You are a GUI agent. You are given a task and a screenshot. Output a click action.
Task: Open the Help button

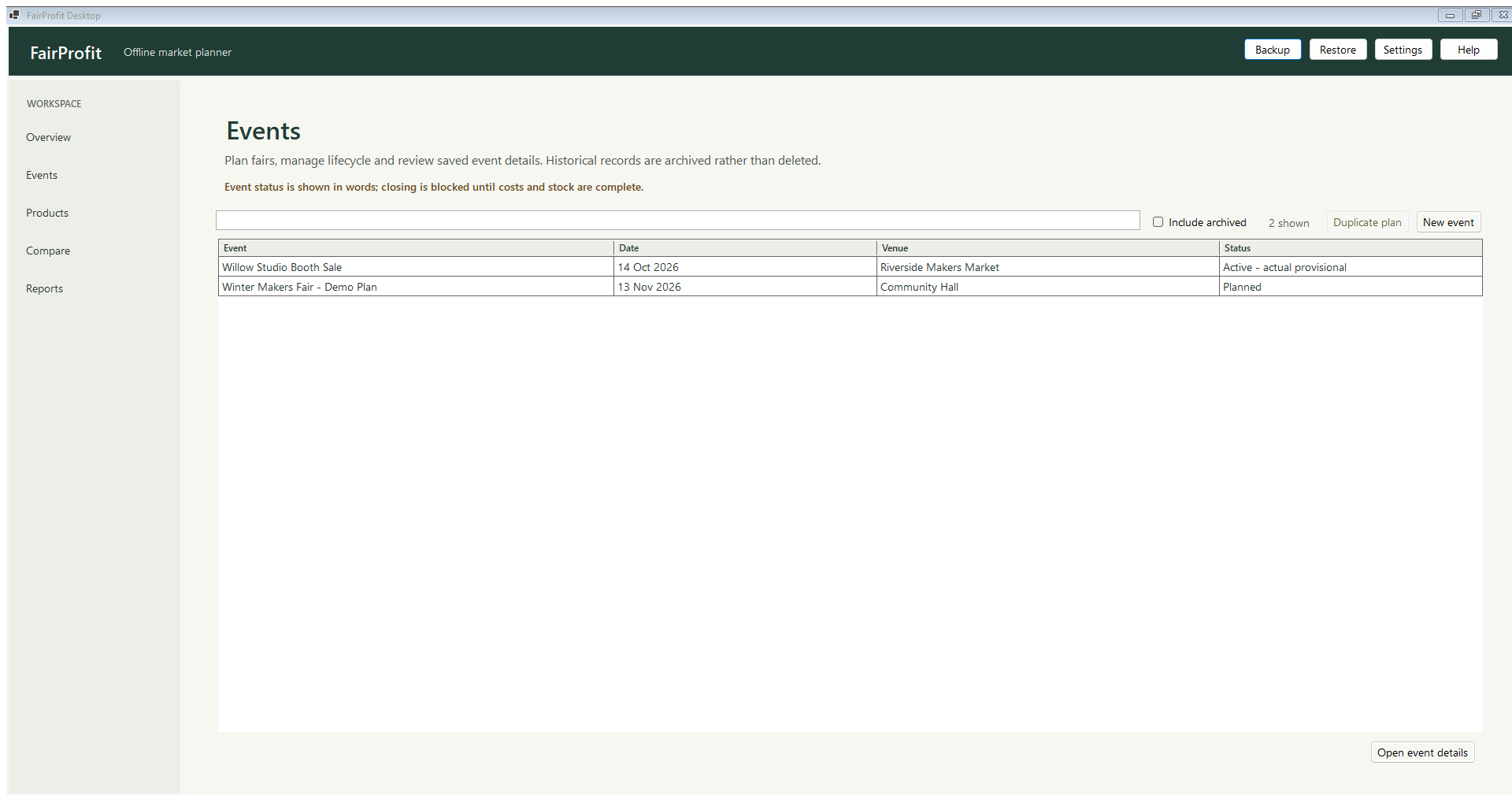[x=1468, y=50]
